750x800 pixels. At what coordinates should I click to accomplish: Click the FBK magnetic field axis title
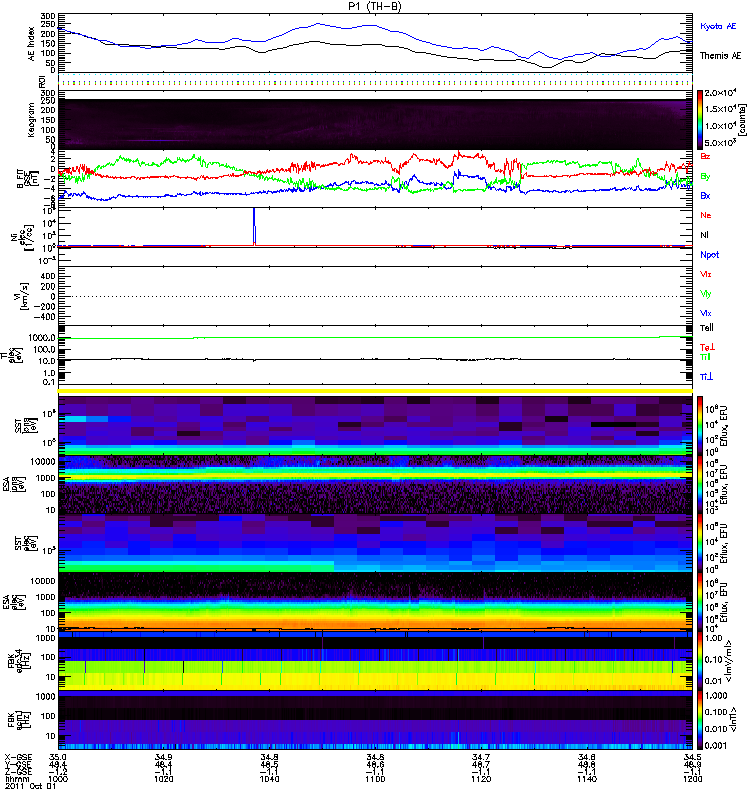click(x=18, y=718)
